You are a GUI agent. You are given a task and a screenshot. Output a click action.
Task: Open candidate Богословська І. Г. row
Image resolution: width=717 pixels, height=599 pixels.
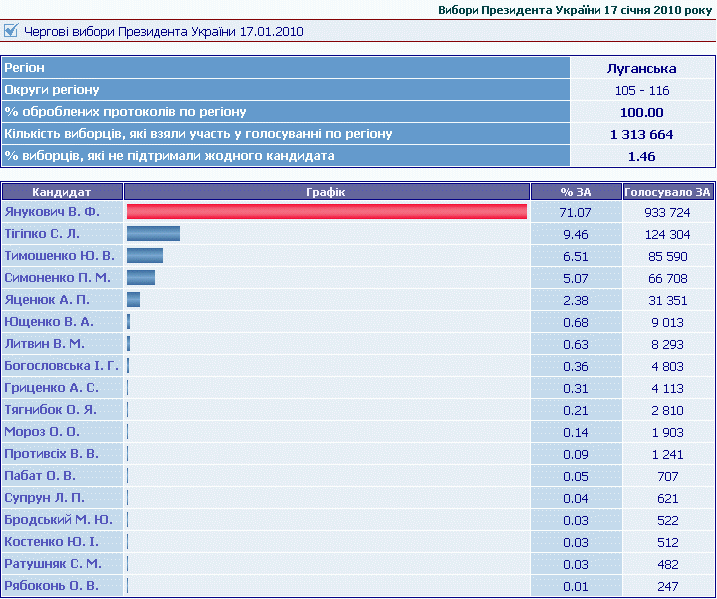(61, 366)
